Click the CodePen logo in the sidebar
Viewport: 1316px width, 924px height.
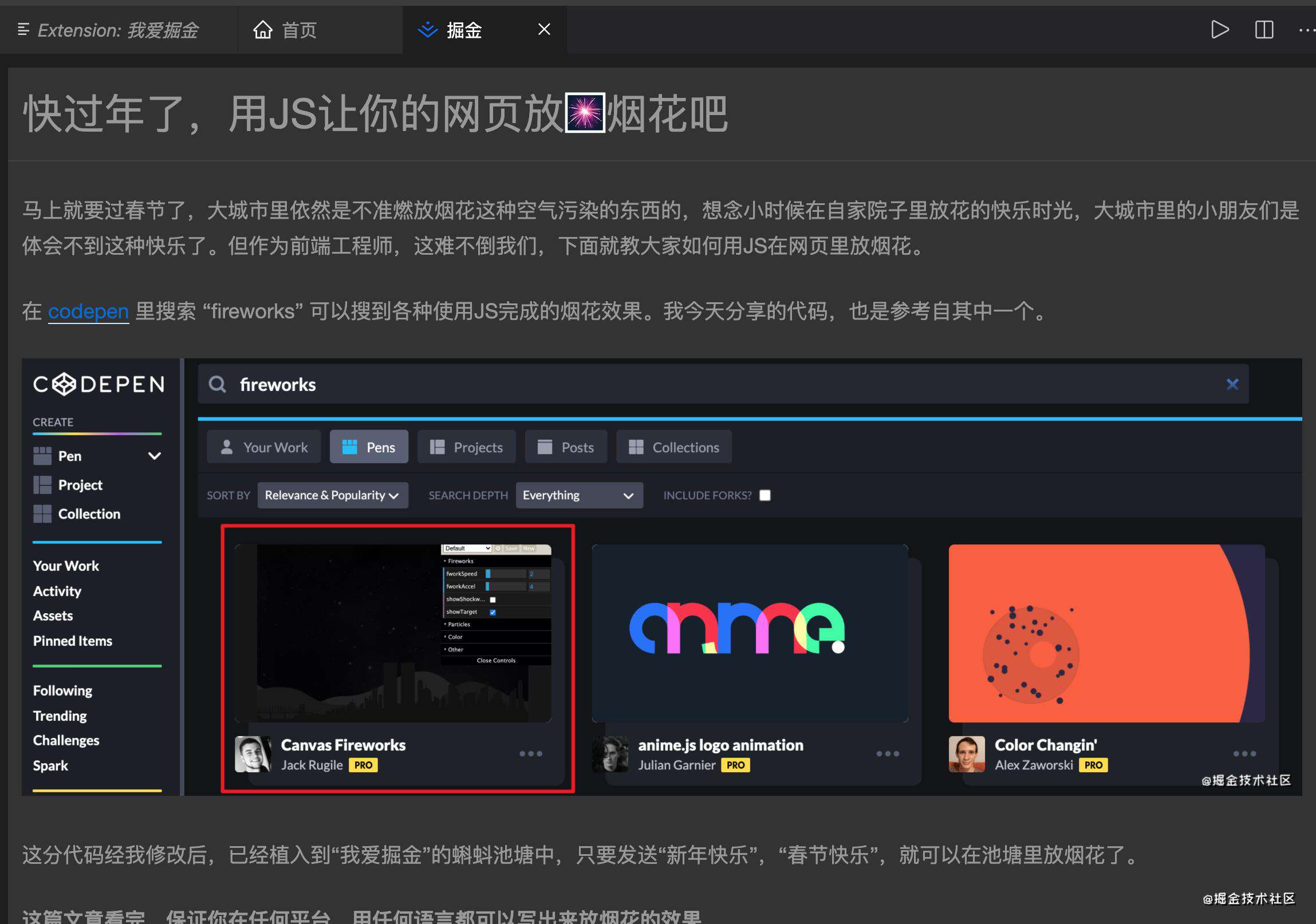click(x=98, y=384)
